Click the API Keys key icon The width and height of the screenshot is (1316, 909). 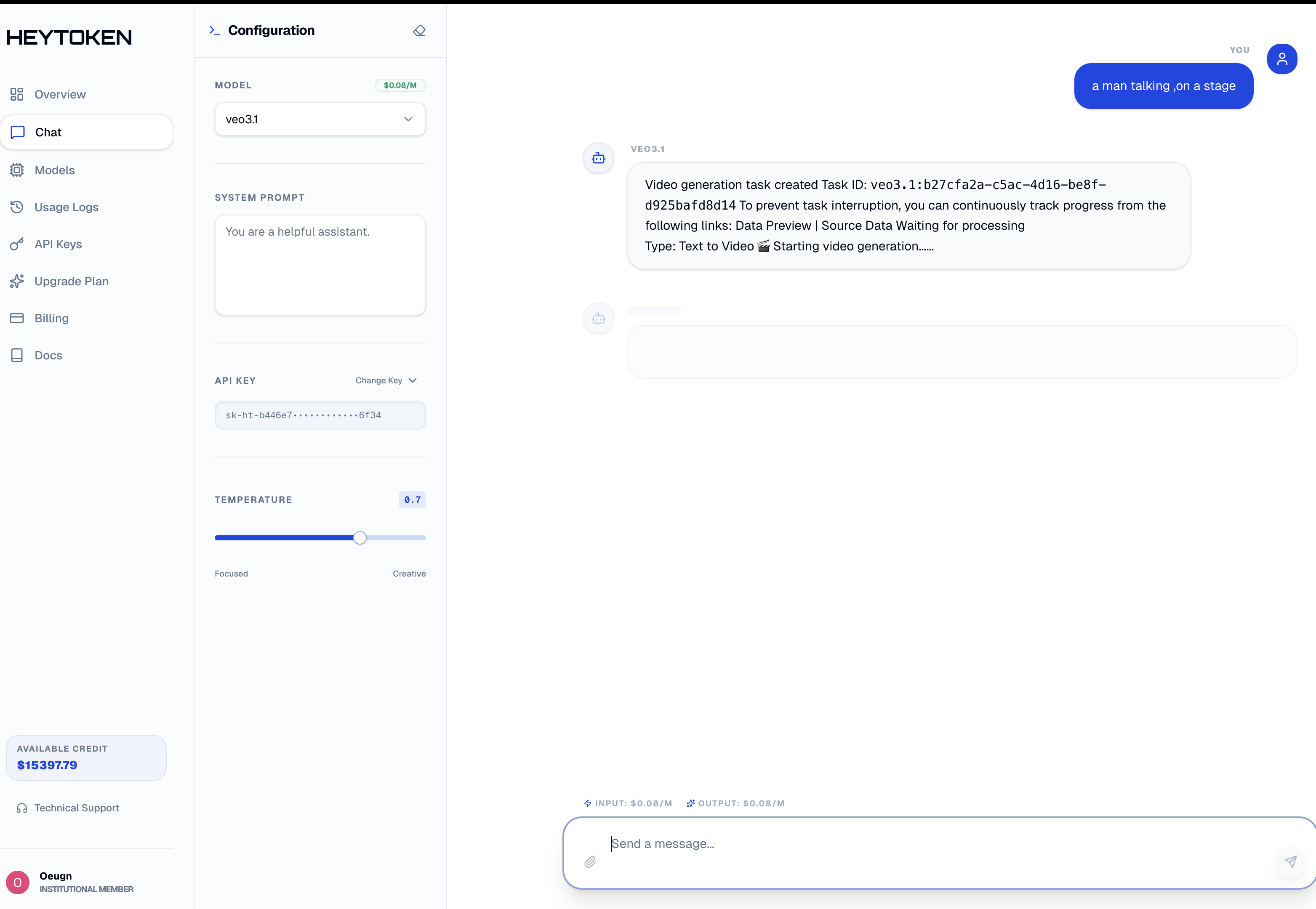click(x=17, y=245)
